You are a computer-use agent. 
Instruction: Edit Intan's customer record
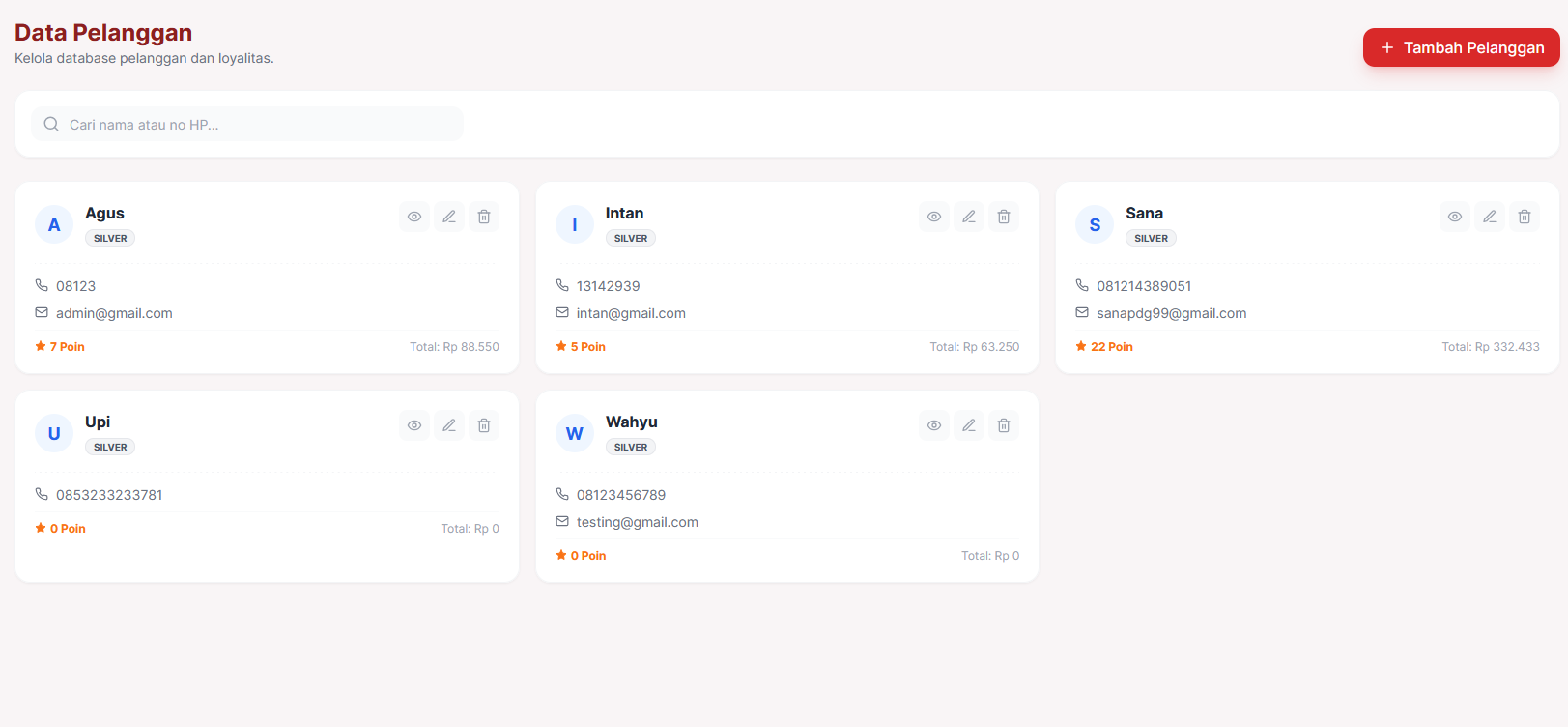969,217
